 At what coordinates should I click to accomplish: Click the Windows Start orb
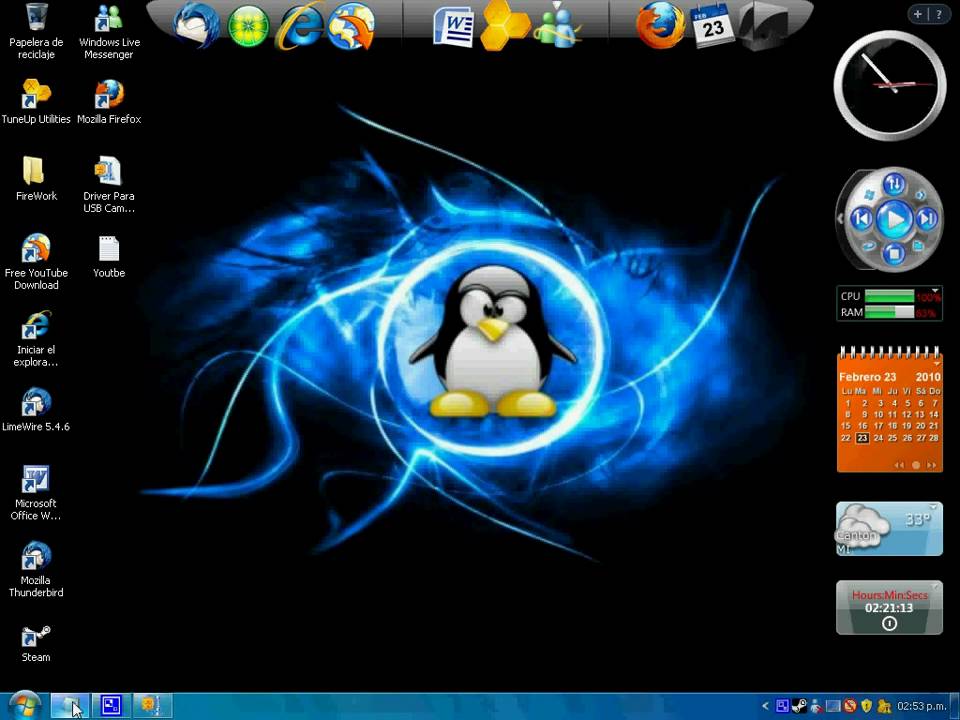coord(23,705)
